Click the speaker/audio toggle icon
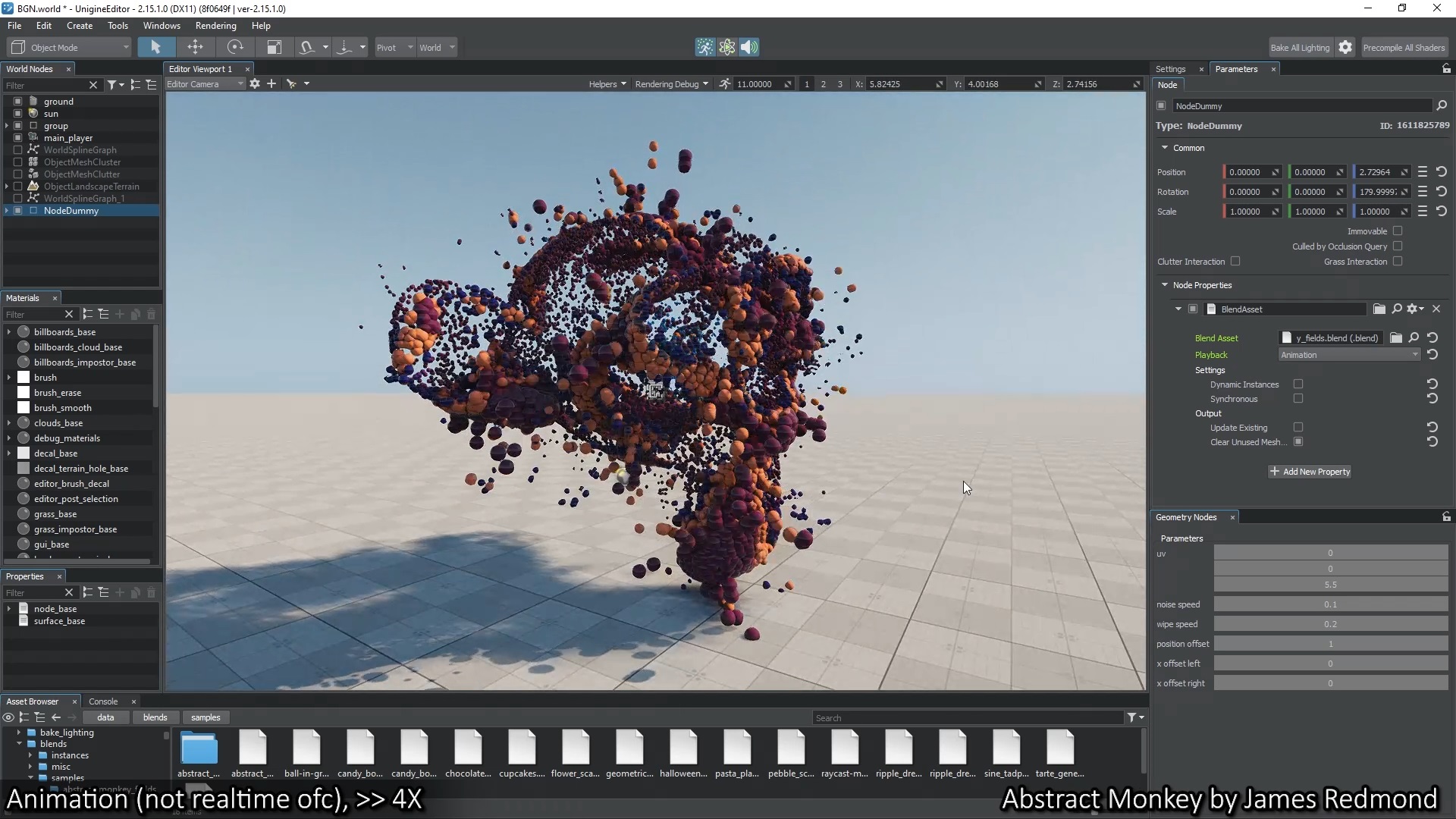Screen dimensions: 1456x819 click(750, 47)
